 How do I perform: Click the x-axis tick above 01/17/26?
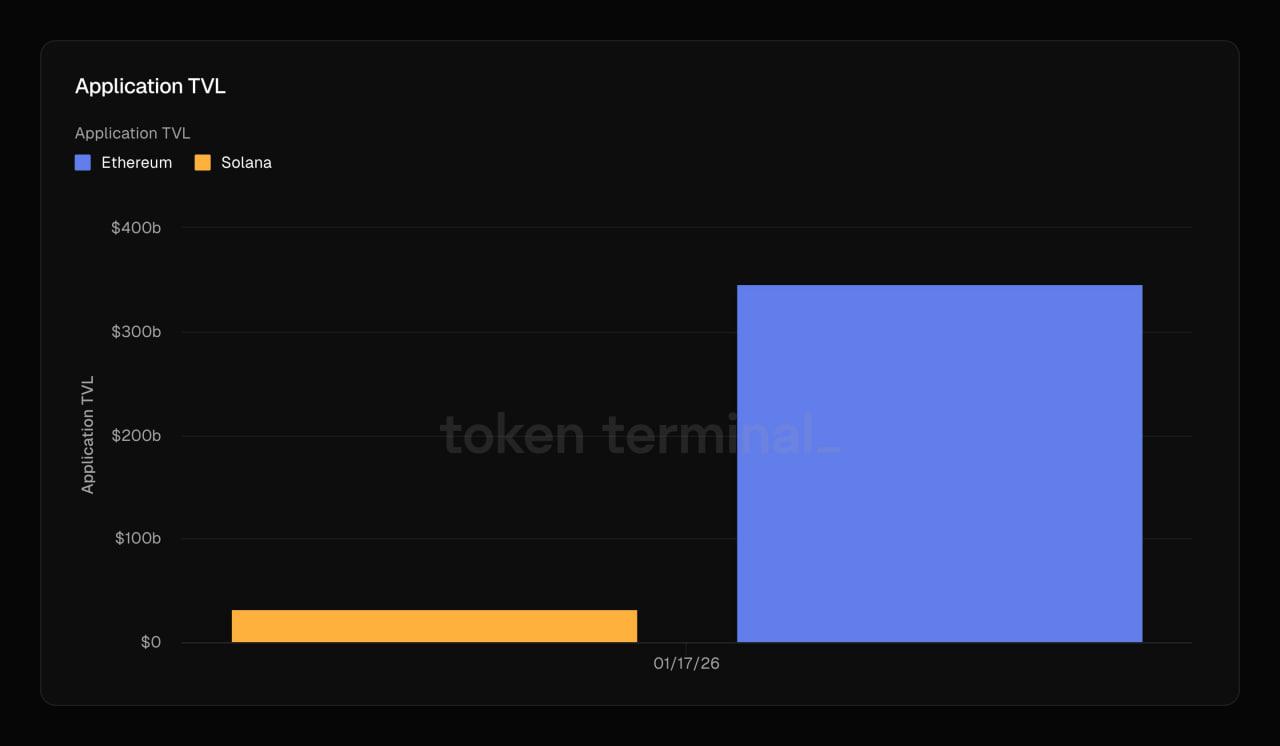tap(686, 647)
